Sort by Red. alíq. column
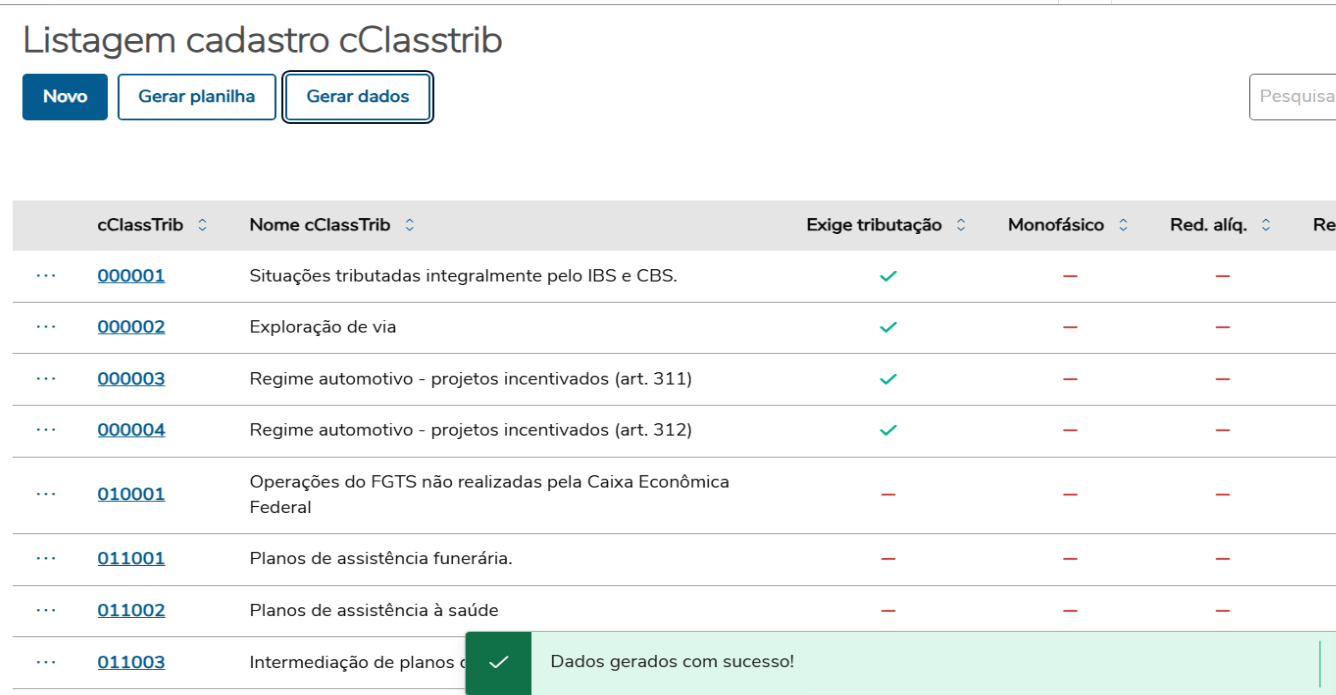Image resolution: width=1336 pixels, height=695 pixels. pyautogui.click(x=1266, y=226)
